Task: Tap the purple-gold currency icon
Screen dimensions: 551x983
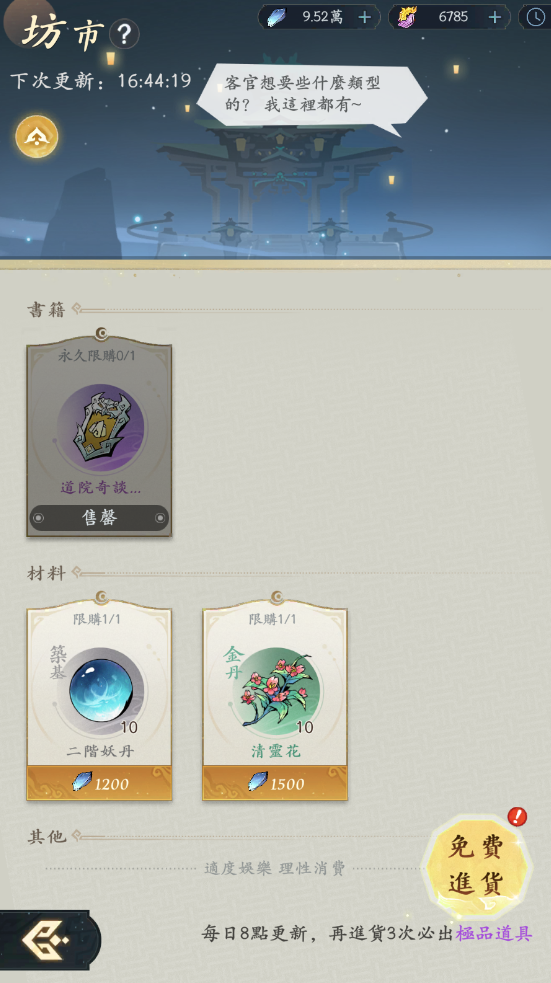Action: pyautogui.click(x=407, y=18)
